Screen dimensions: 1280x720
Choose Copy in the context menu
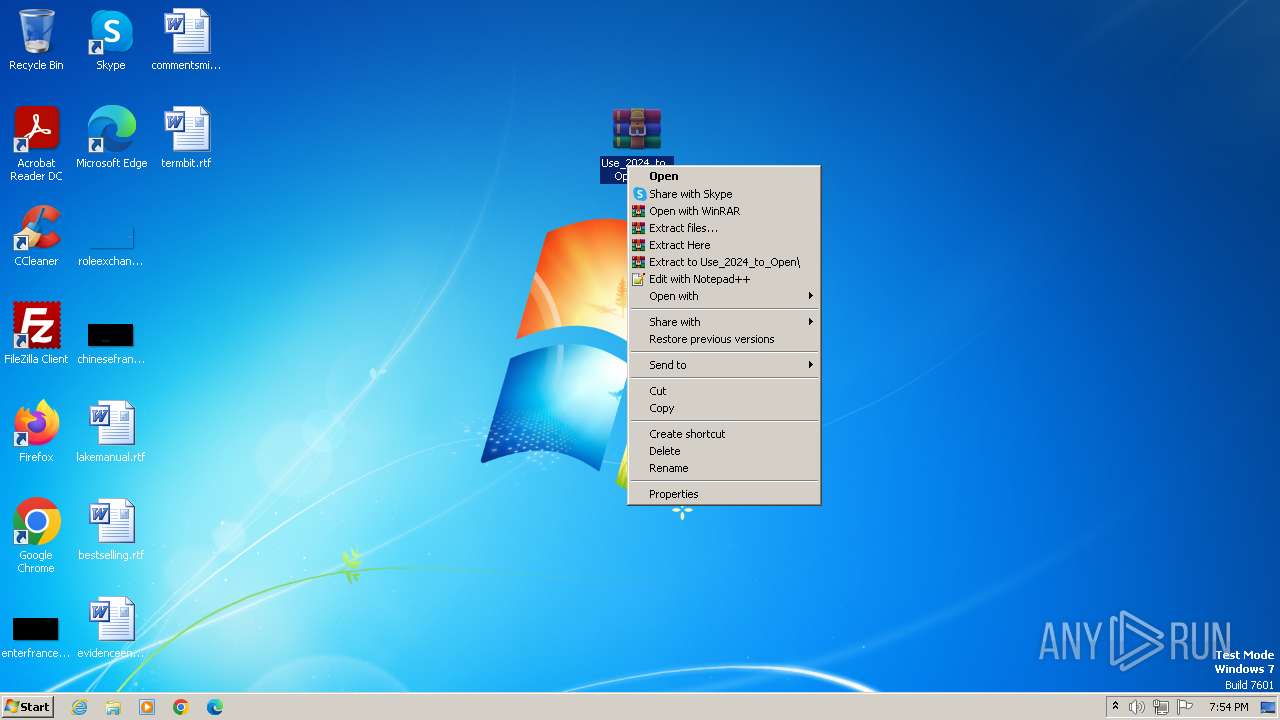(x=724, y=408)
